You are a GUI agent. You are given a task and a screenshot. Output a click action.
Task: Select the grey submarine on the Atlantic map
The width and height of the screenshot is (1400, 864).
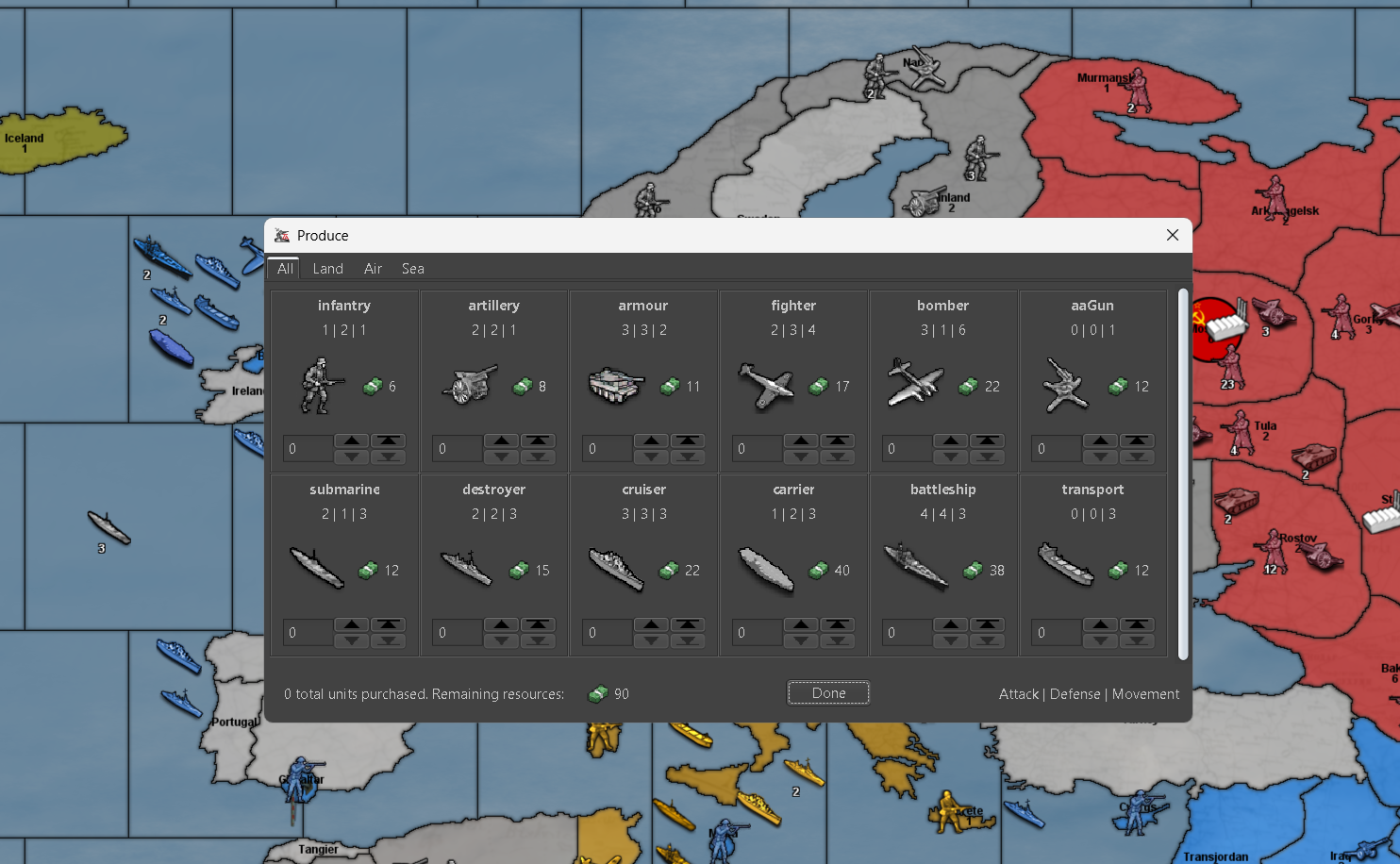pyautogui.click(x=109, y=527)
